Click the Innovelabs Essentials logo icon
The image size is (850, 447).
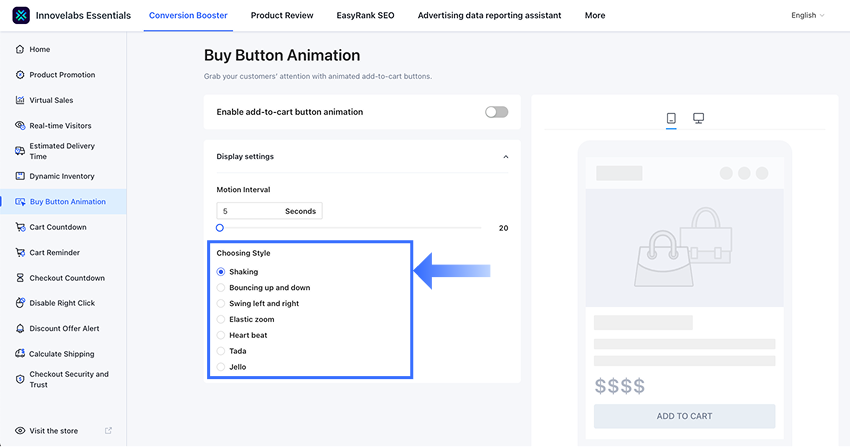21,16
